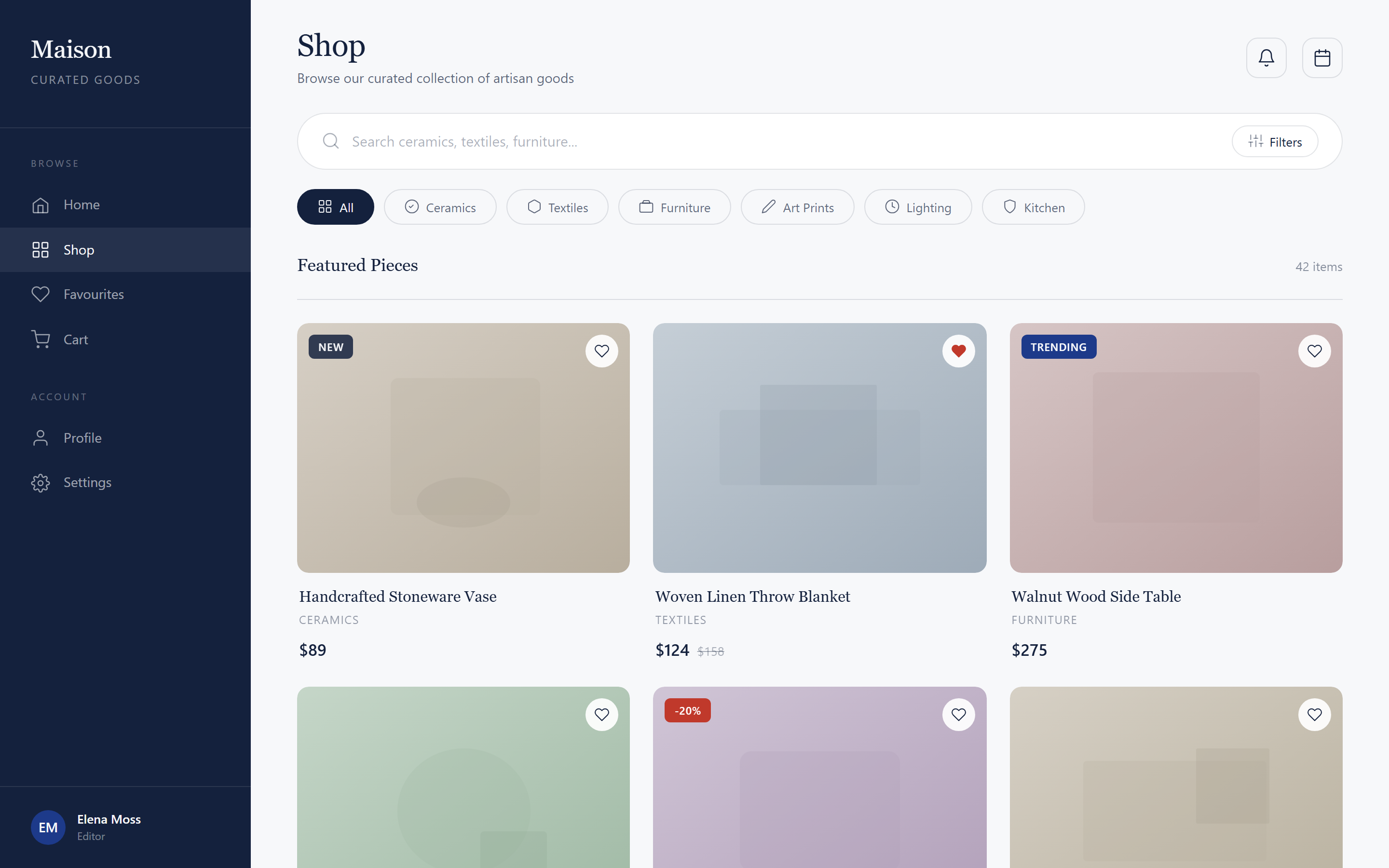Image resolution: width=1389 pixels, height=868 pixels.
Task: Click the Favourites heart icon in sidebar
Action: coord(40,295)
